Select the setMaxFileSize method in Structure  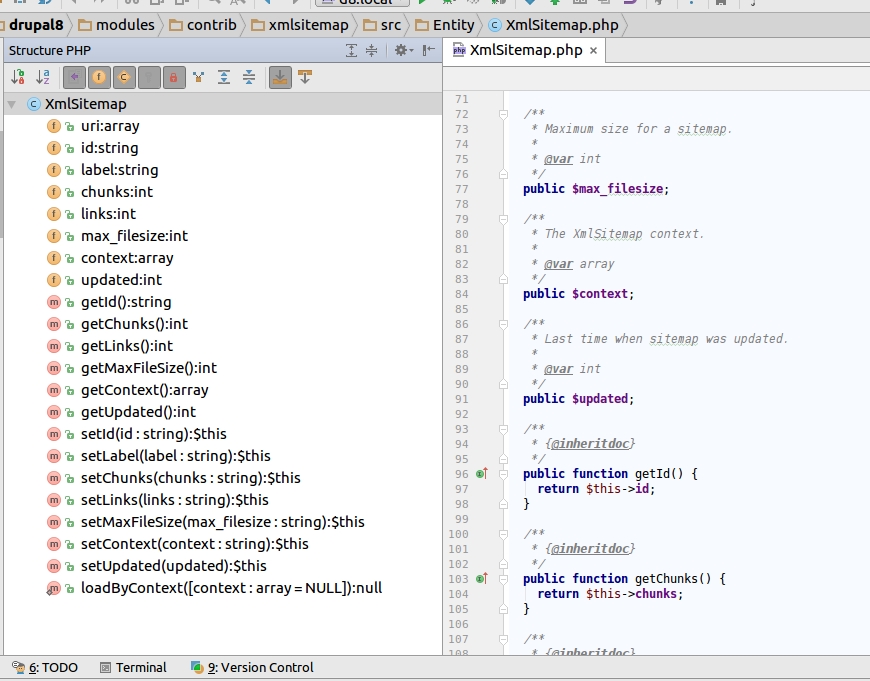[x=222, y=522]
